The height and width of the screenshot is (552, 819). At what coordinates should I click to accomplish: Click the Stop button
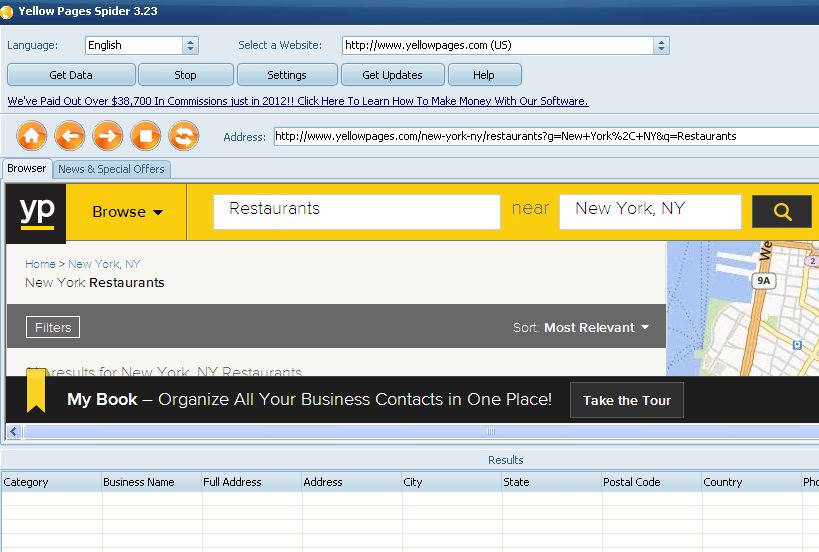click(185, 75)
